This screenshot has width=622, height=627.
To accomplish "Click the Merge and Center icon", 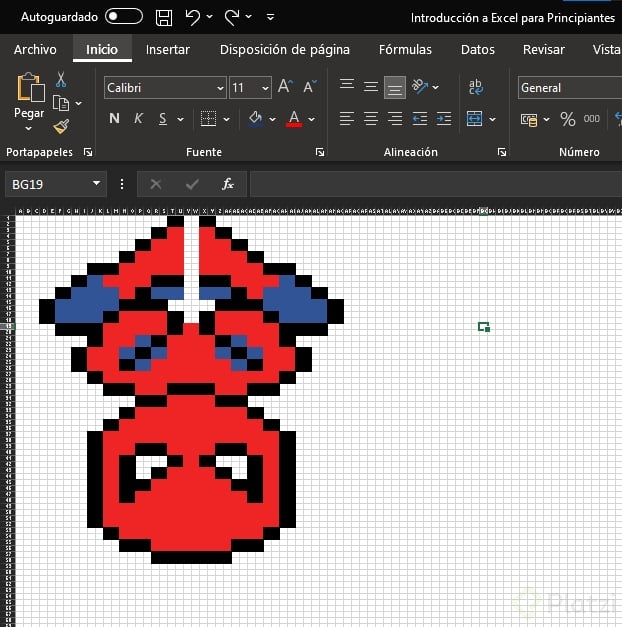I will (474, 119).
